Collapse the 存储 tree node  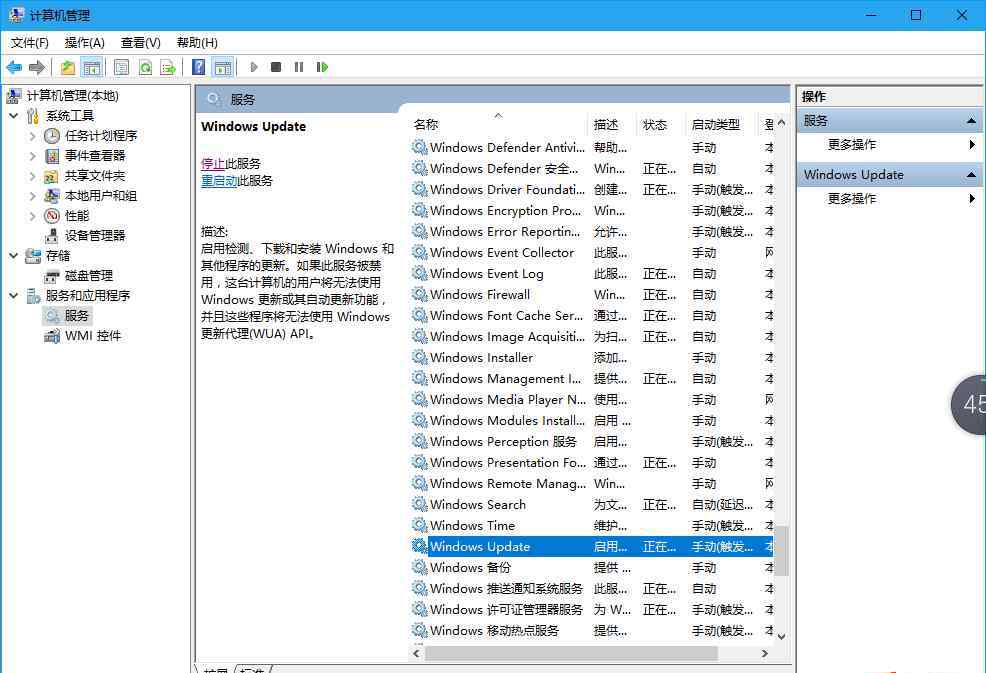14,256
